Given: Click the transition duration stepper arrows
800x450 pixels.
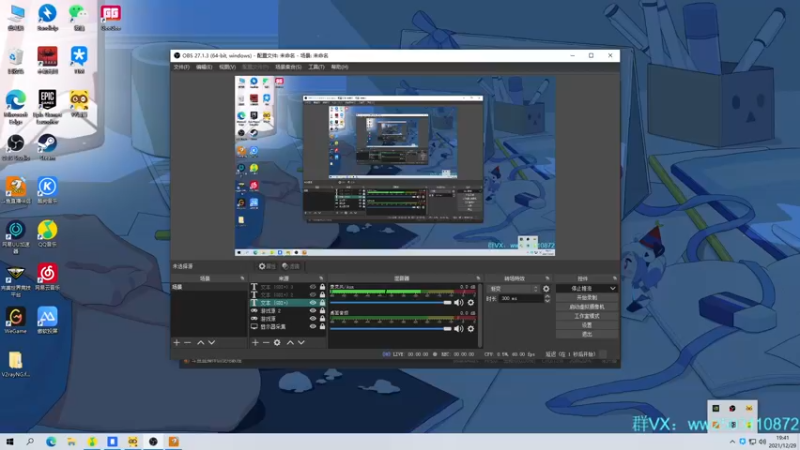Looking at the screenshot, I should tap(547, 298).
